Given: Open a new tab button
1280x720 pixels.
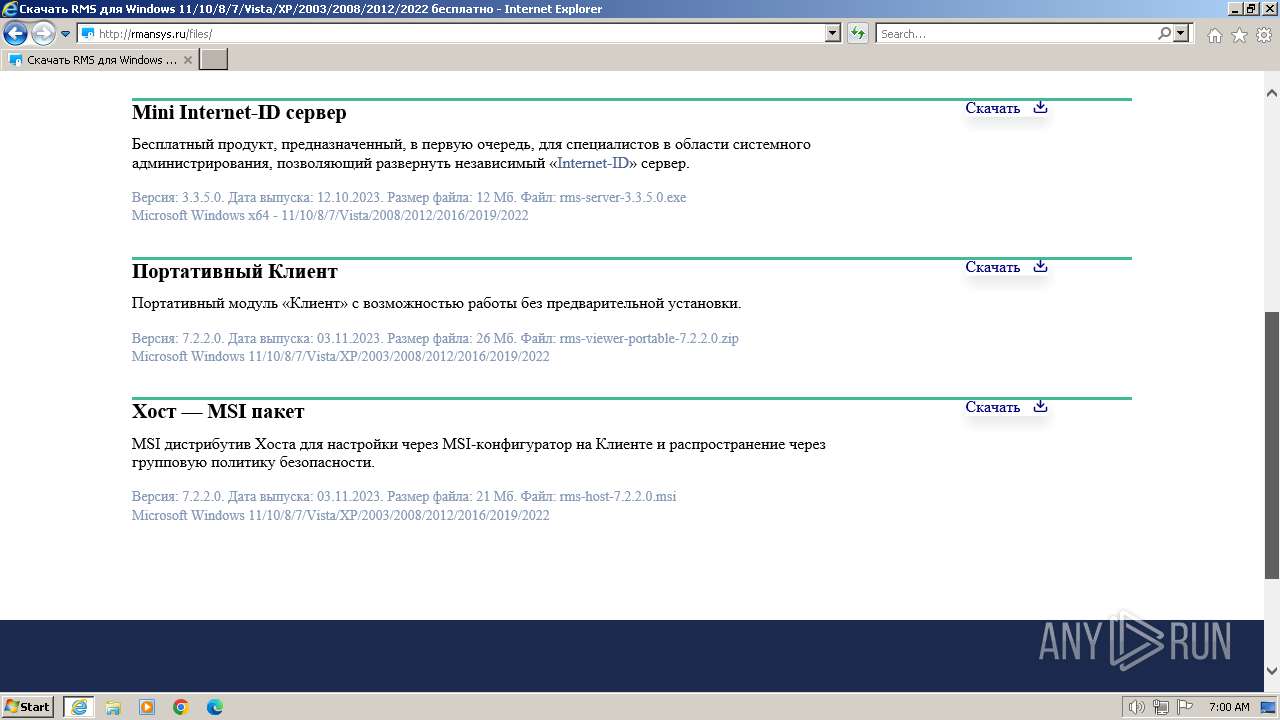Looking at the screenshot, I should click(214, 60).
